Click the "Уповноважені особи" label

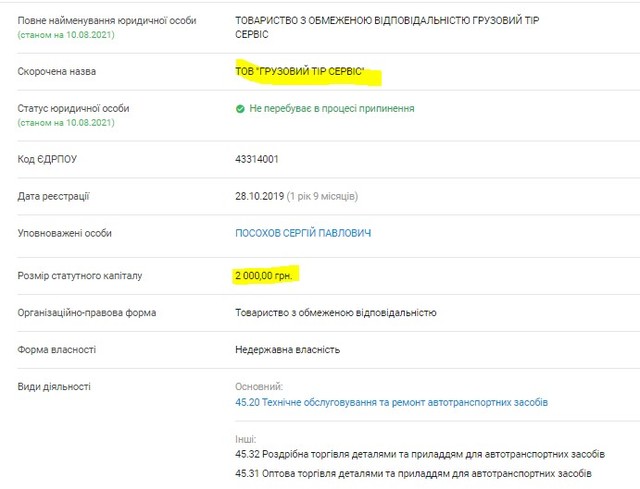(65, 234)
